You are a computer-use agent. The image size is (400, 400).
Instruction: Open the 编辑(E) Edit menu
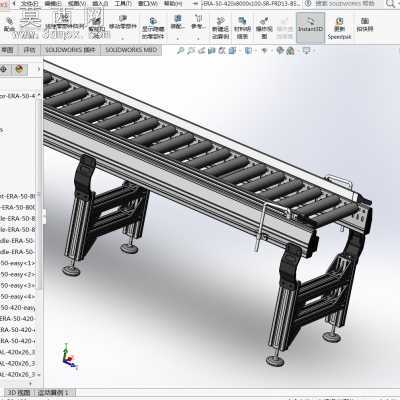(53, 4)
